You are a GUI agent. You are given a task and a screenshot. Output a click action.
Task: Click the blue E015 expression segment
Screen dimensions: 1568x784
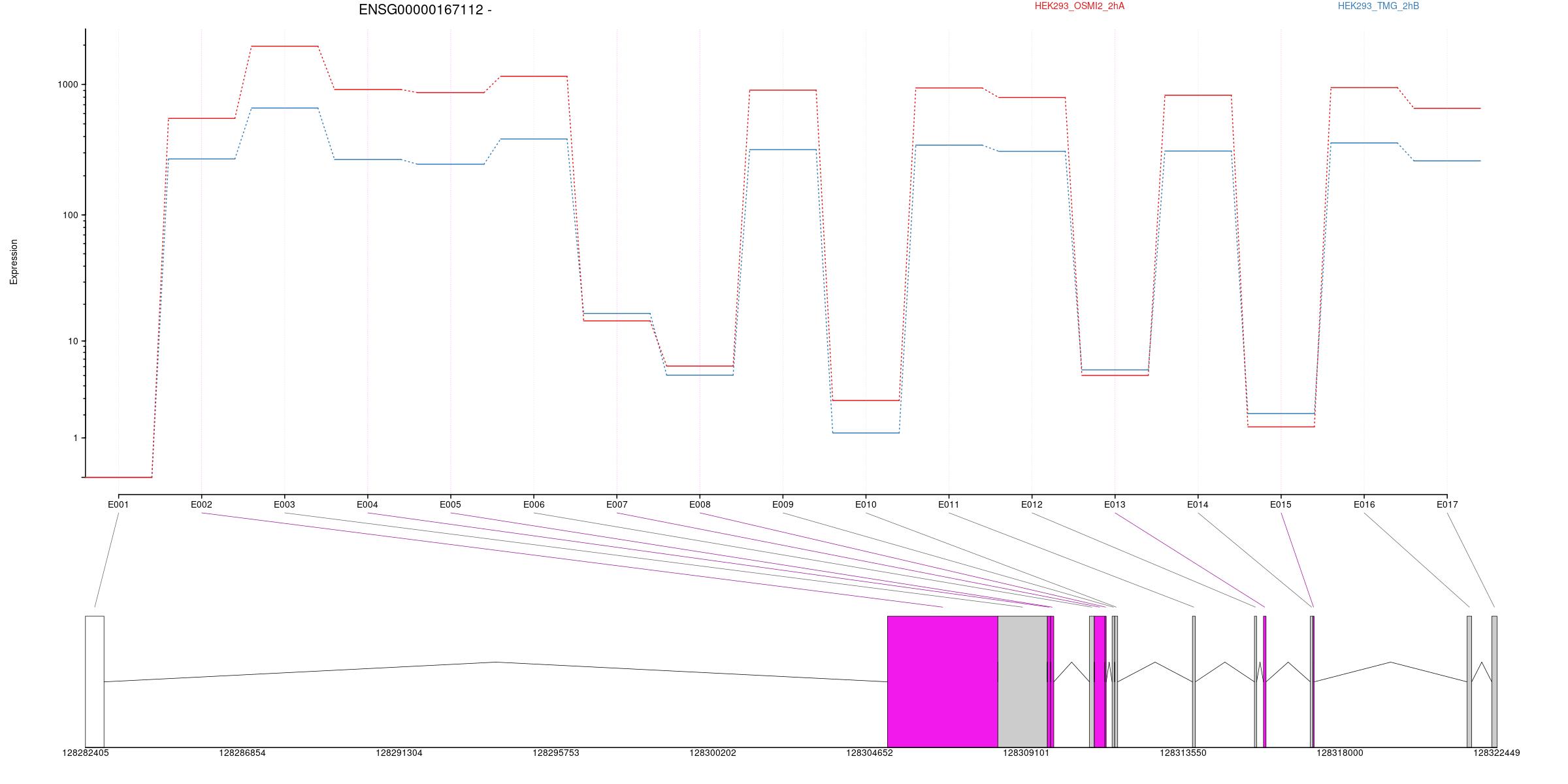tap(1281, 414)
